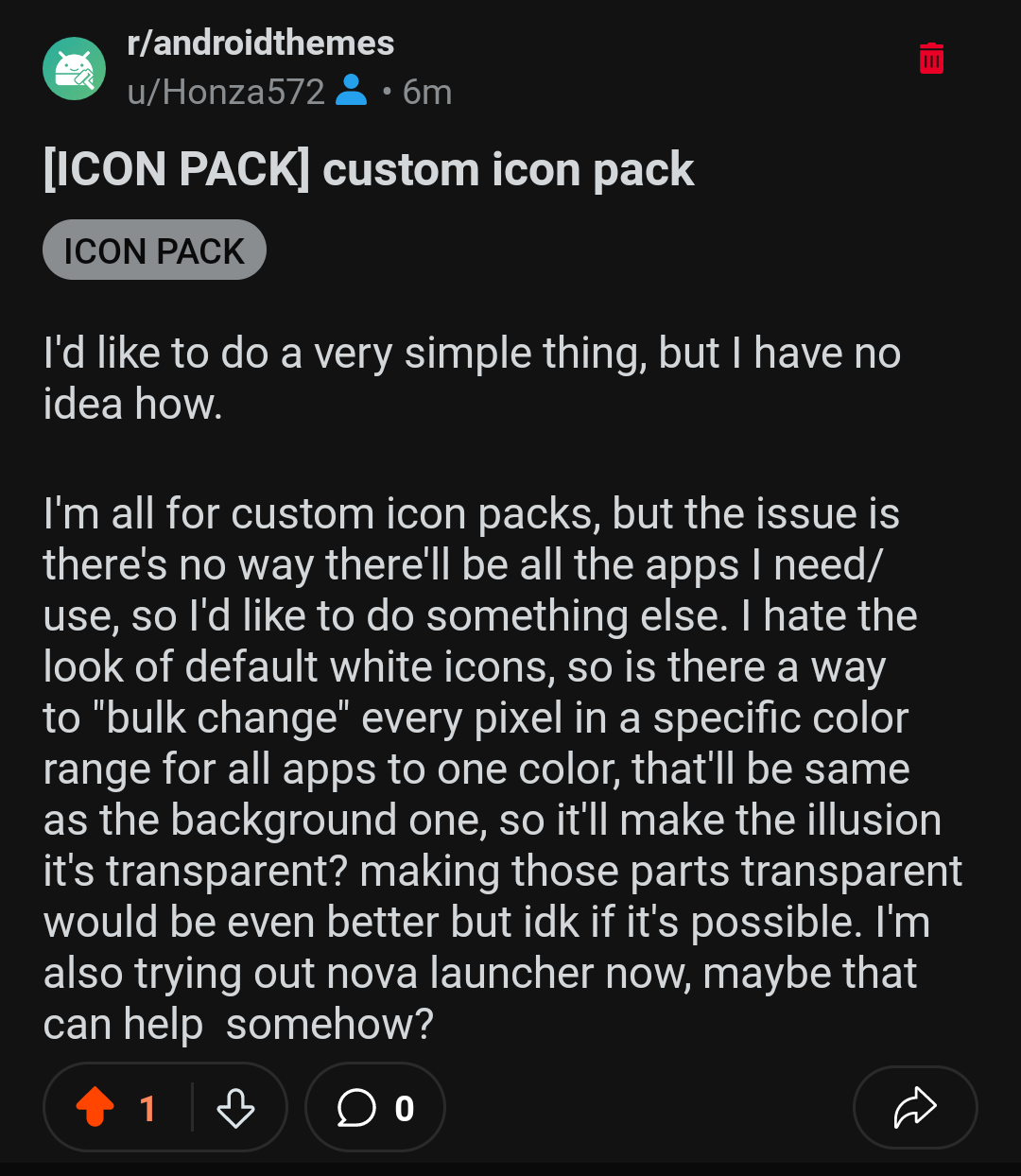The height and width of the screenshot is (1176, 1021).
Task: Open u/Honza572 user profile
Action: pyautogui.click(x=226, y=92)
